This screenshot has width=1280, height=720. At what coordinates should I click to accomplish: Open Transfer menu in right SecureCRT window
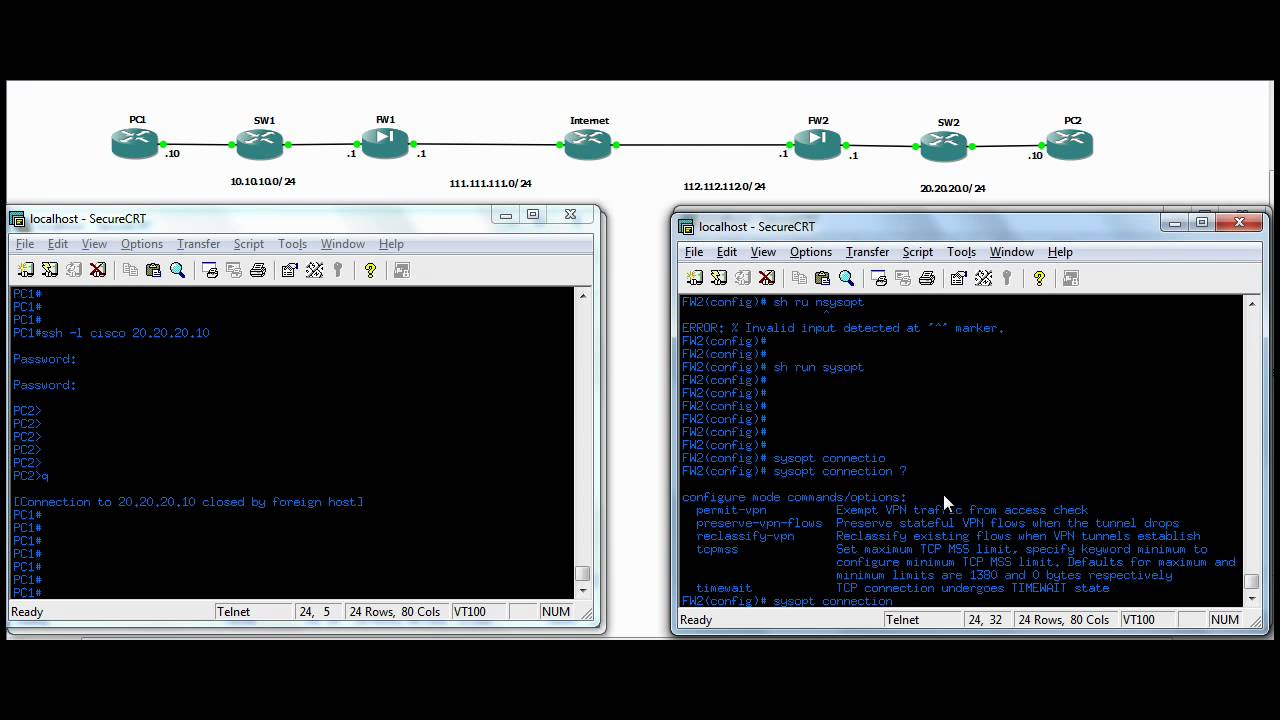[x=868, y=252]
